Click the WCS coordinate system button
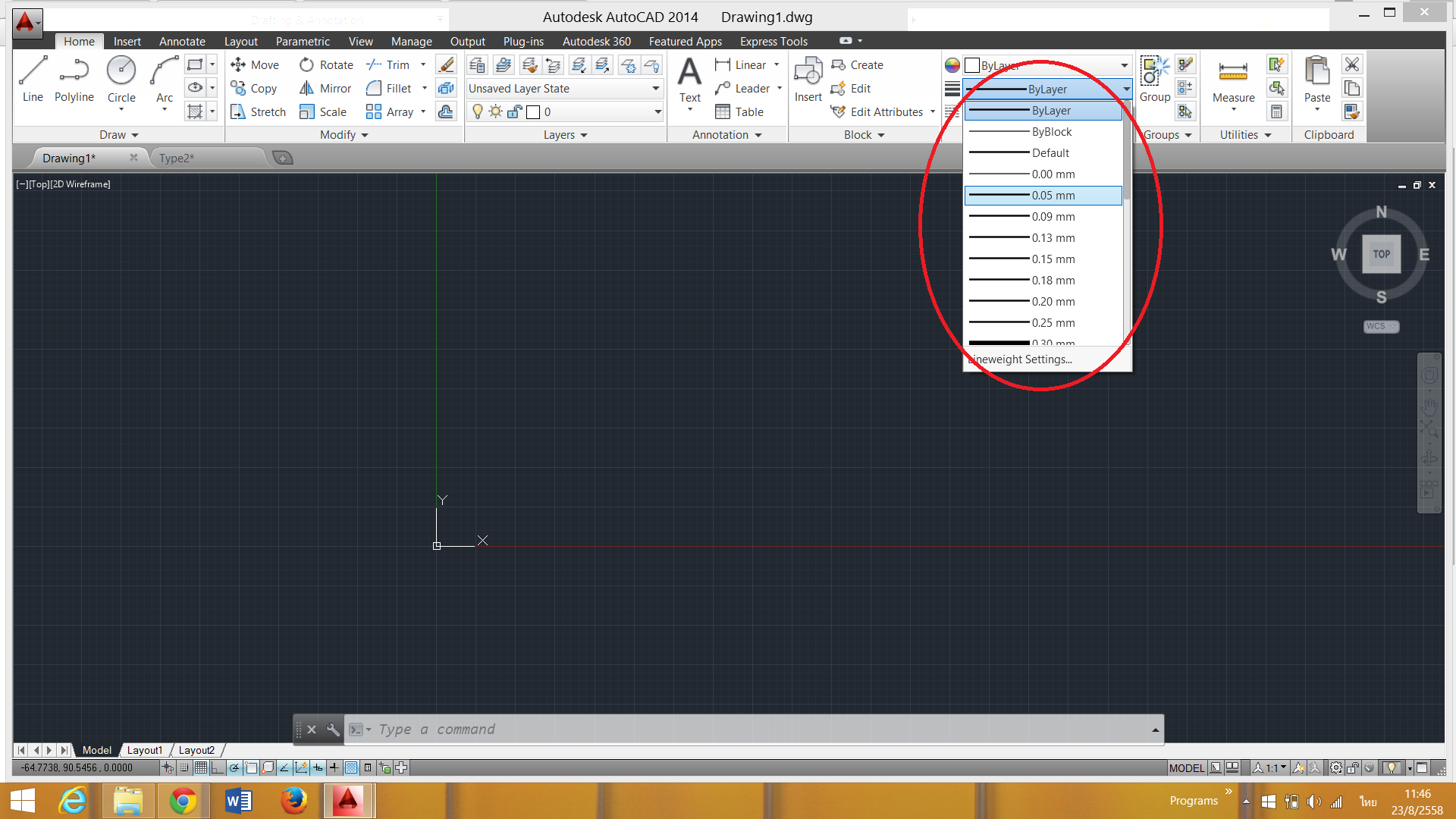This screenshot has width=1456, height=819. coord(1381,326)
